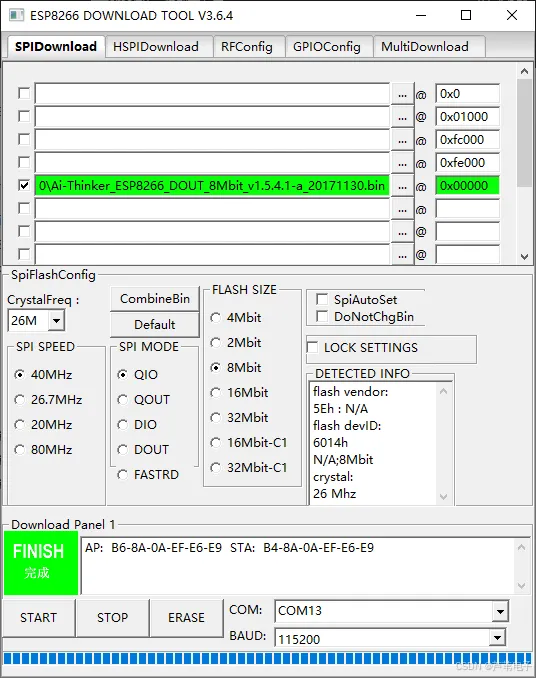
Task: Click the green FINISH status indicator
Action: 41,563
